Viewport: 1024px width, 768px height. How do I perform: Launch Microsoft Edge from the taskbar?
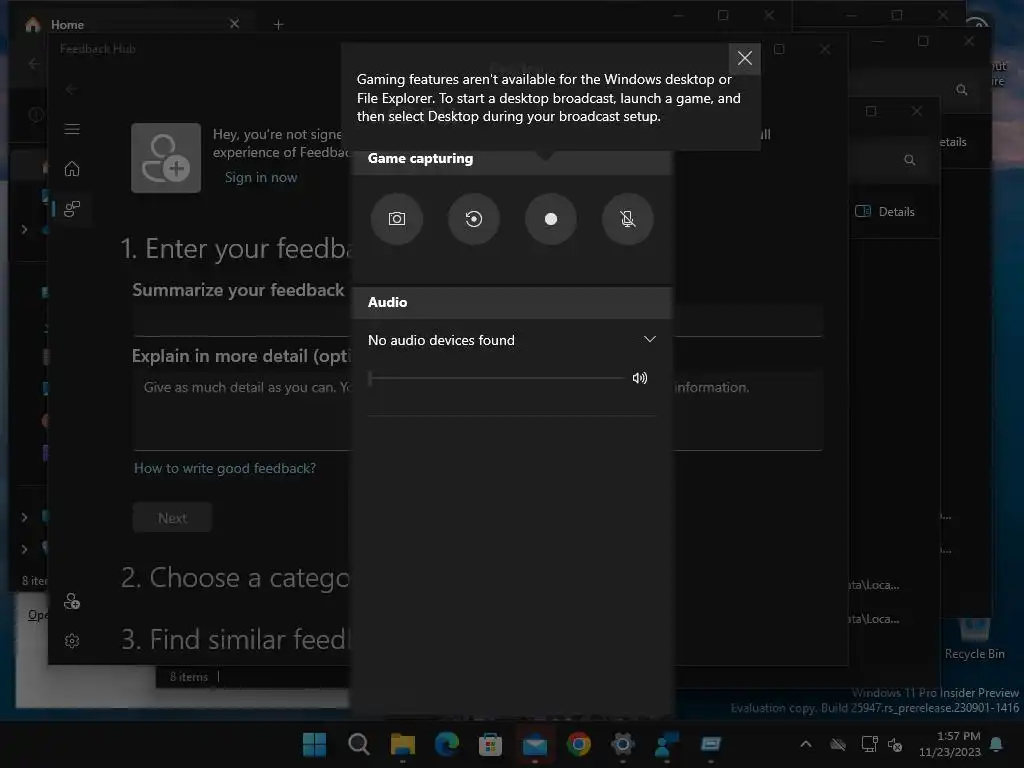coord(447,744)
